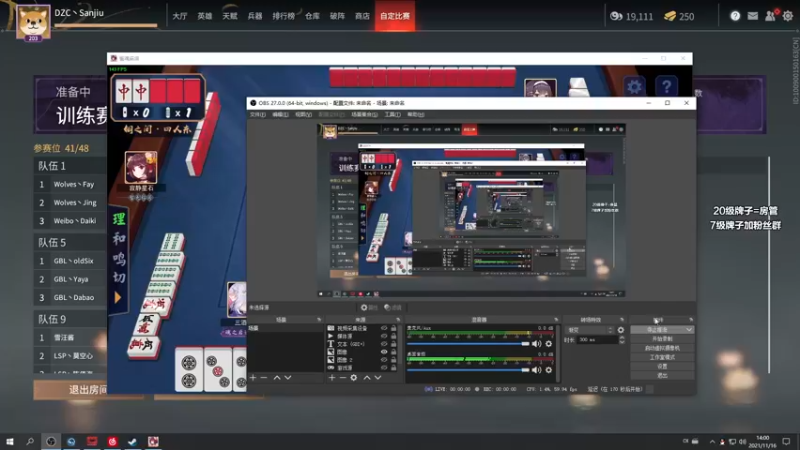Open the help question-mark icon in game top bar

point(735,16)
